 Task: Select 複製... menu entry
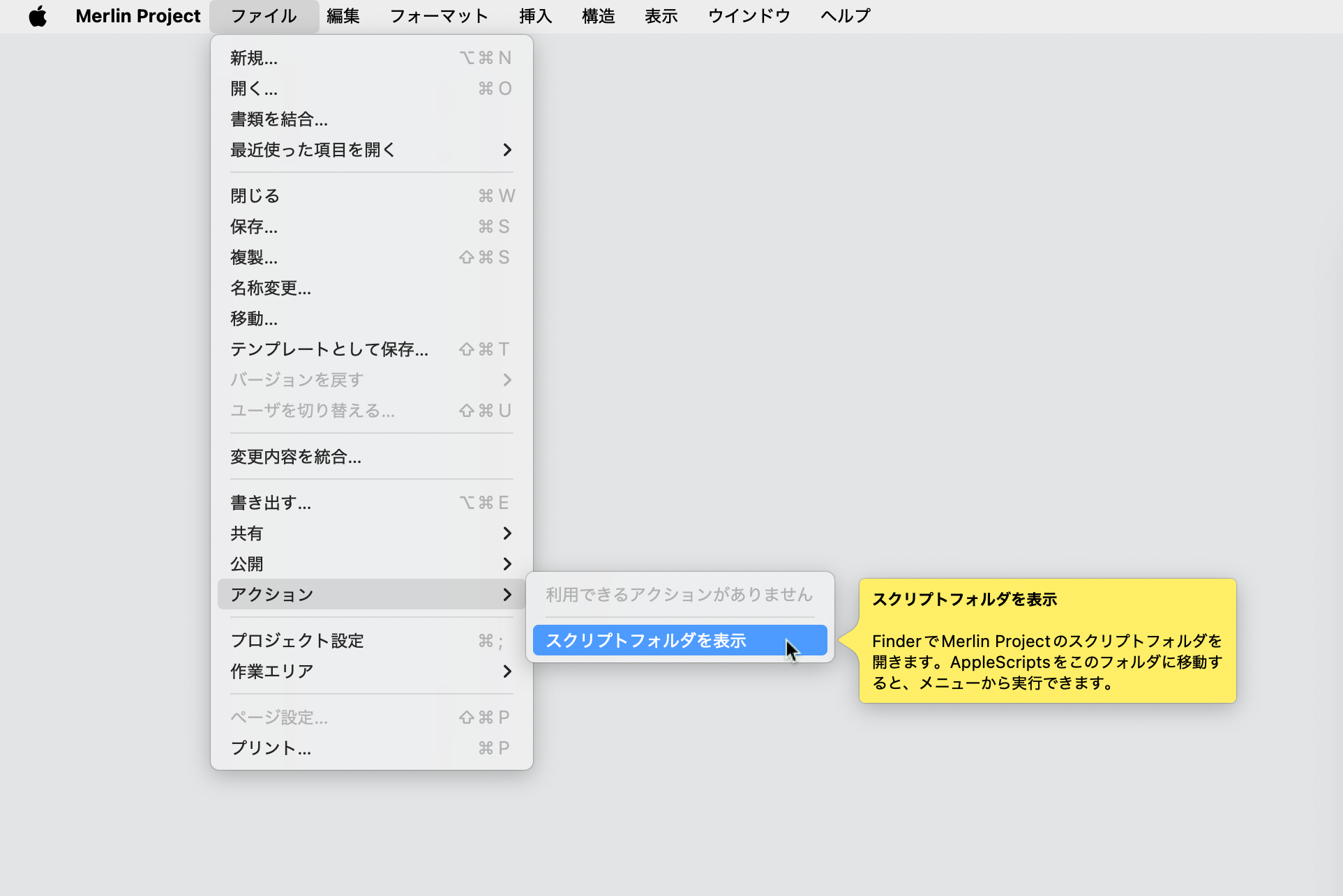[372, 257]
